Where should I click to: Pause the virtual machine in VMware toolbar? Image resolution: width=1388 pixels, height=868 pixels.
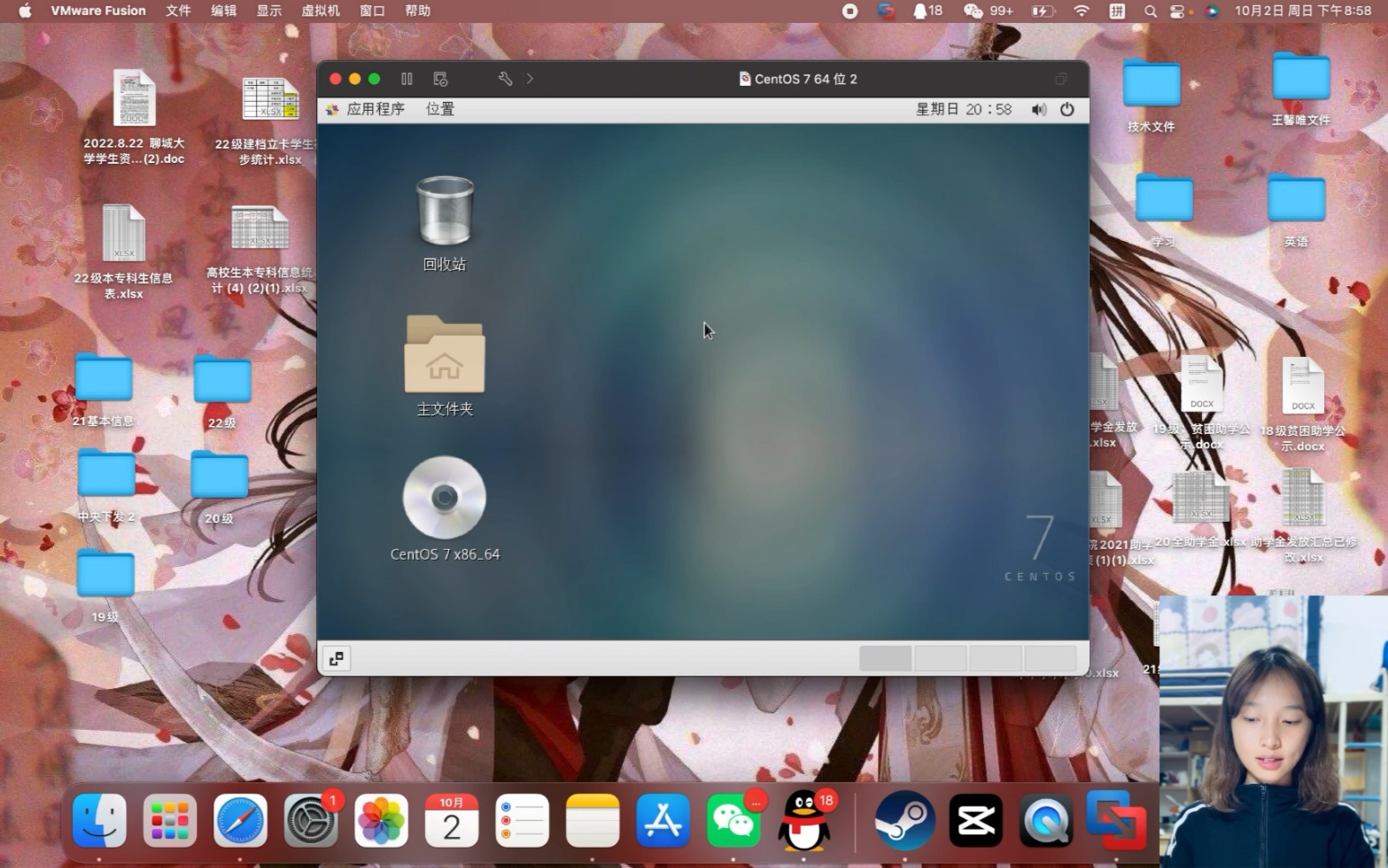point(407,79)
